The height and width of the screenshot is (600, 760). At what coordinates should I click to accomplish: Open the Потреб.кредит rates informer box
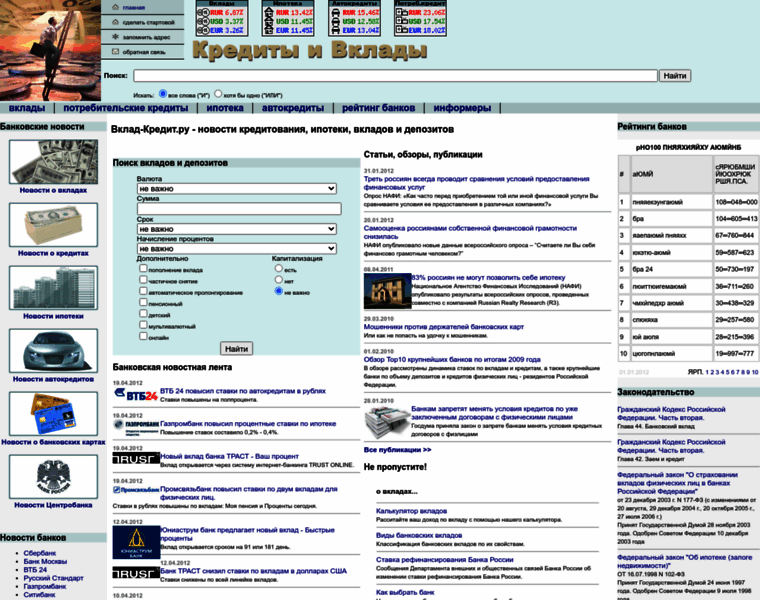(420, 18)
